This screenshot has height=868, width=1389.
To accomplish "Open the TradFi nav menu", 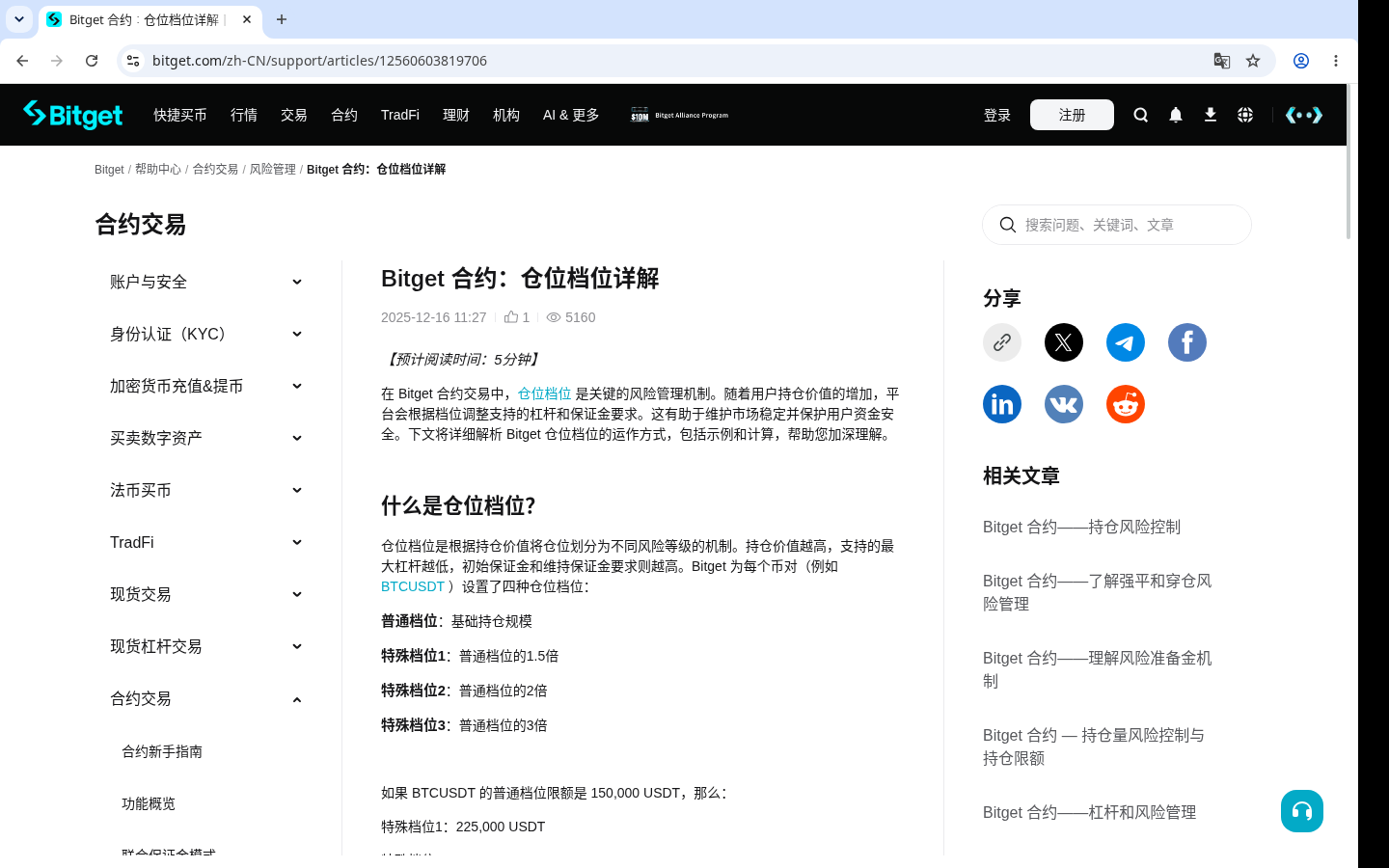I will click(400, 115).
